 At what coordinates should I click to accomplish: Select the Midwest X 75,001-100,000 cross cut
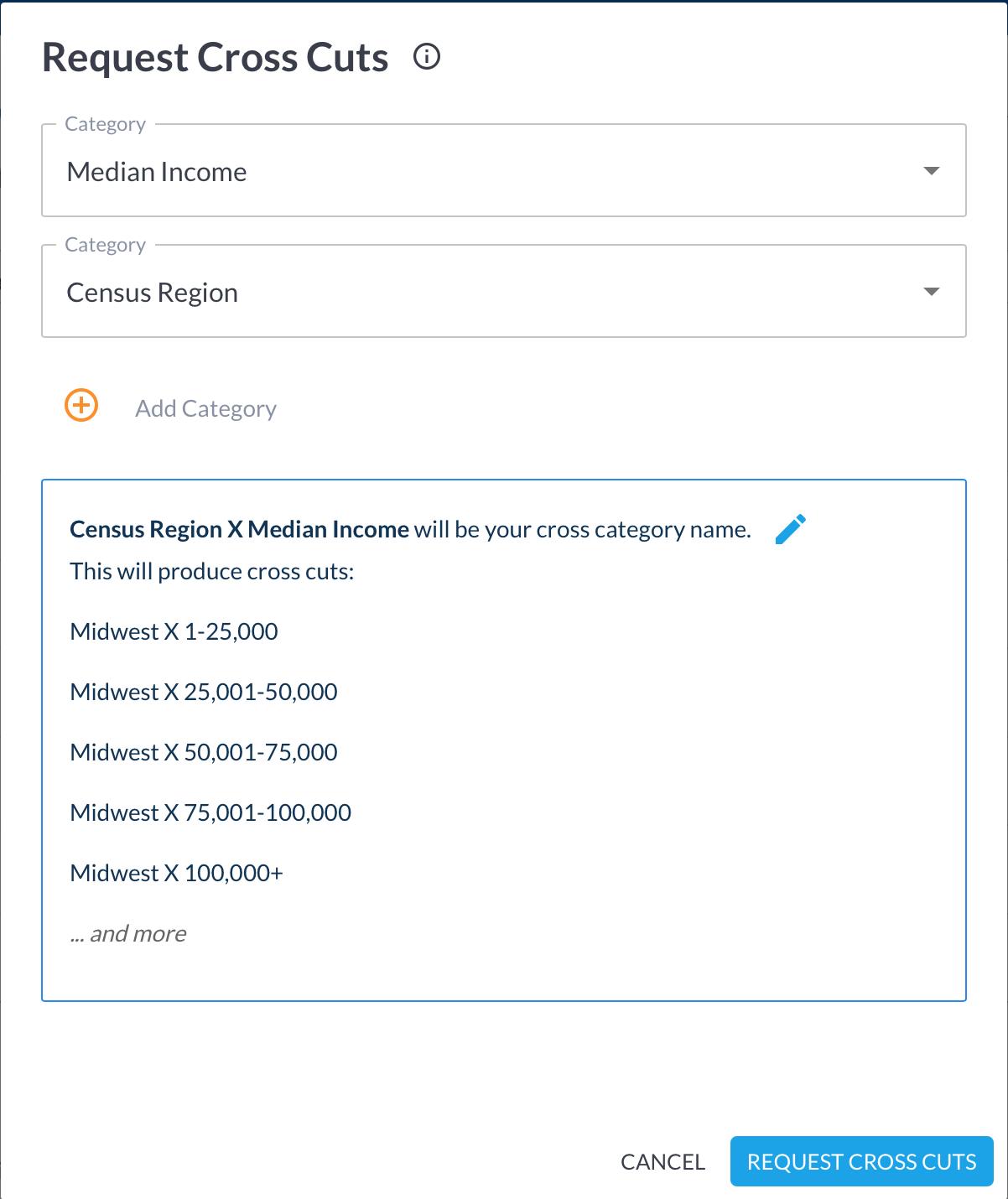[x=210, y=812]
